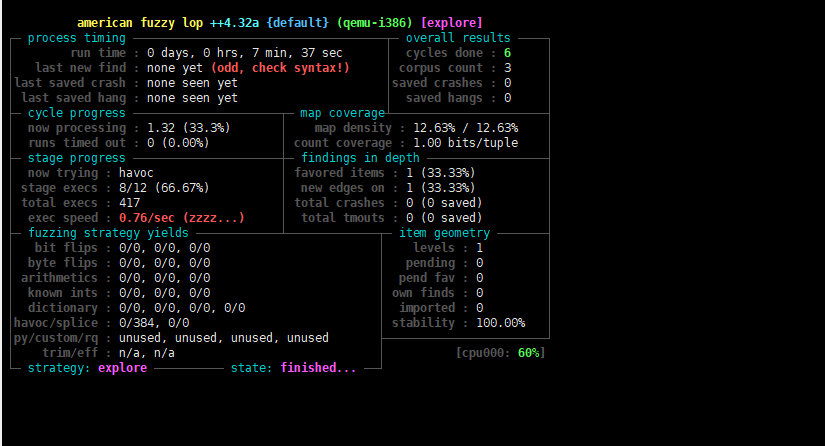
Task: Click dictionary value '0/0, 0/0, 0/0, 0/0'
Action: [182, 308]
